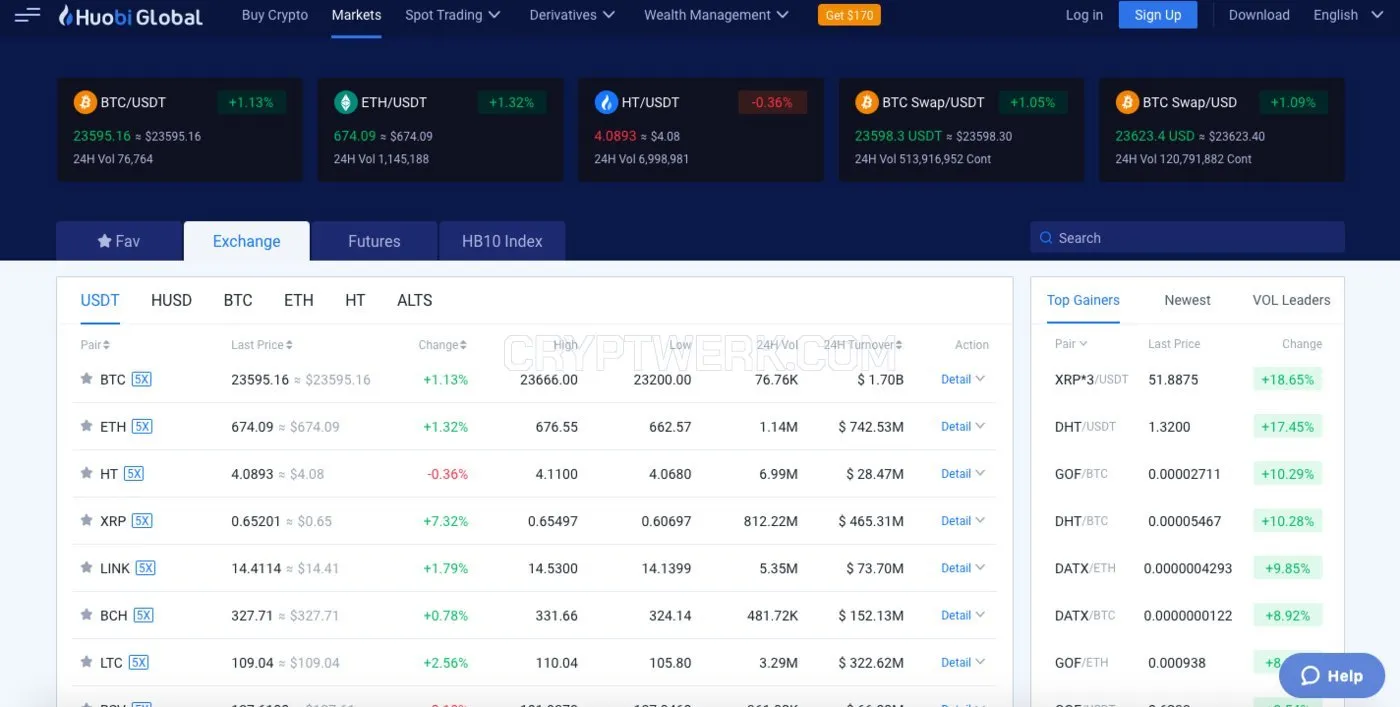The height and width of the screenshot is (707, 1400).
Task: Click the Bitcoin icon on BTC/USDT card
Action: tap(85, 102)
